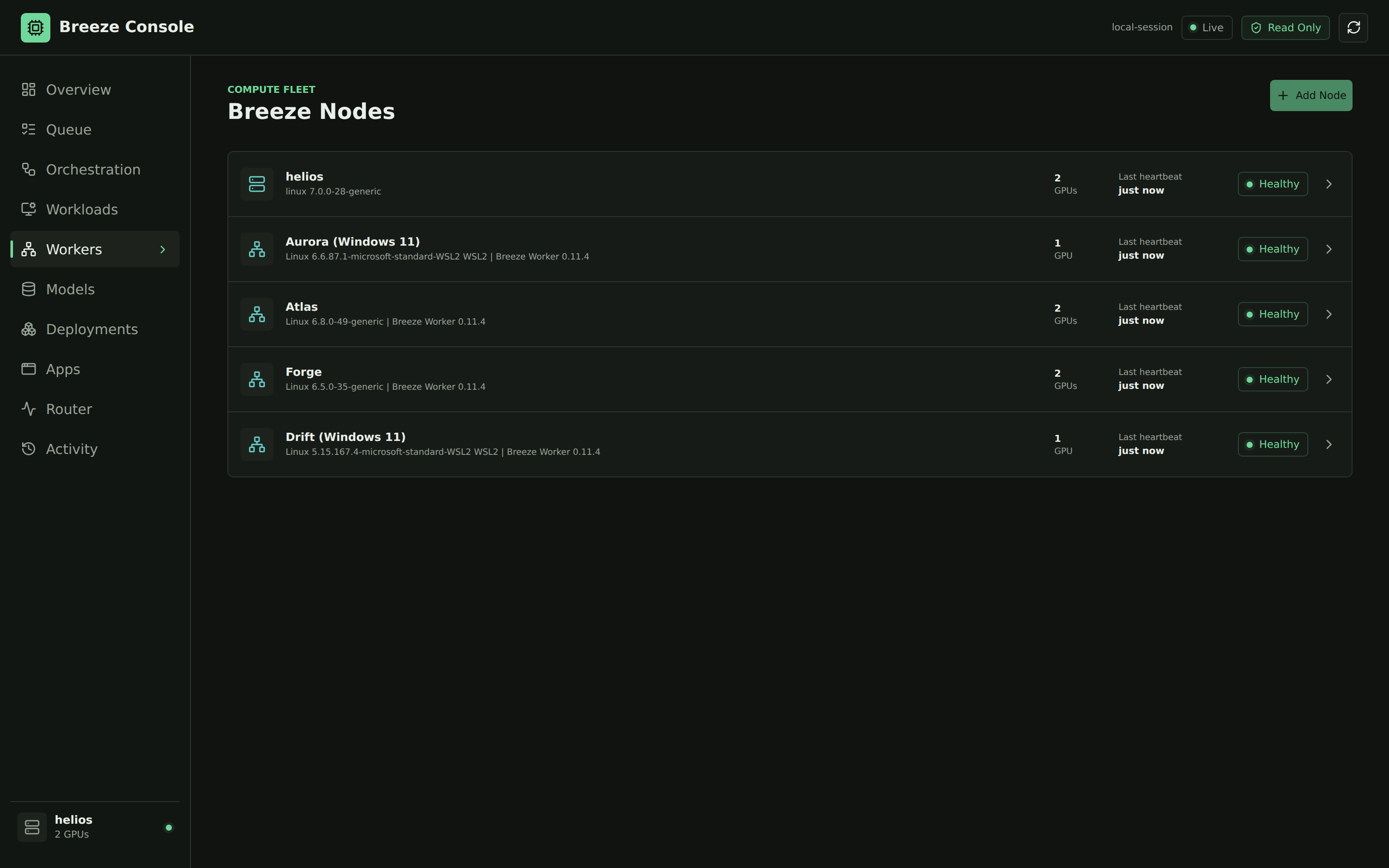Click the local-session label in the header

pos(1142,27)
